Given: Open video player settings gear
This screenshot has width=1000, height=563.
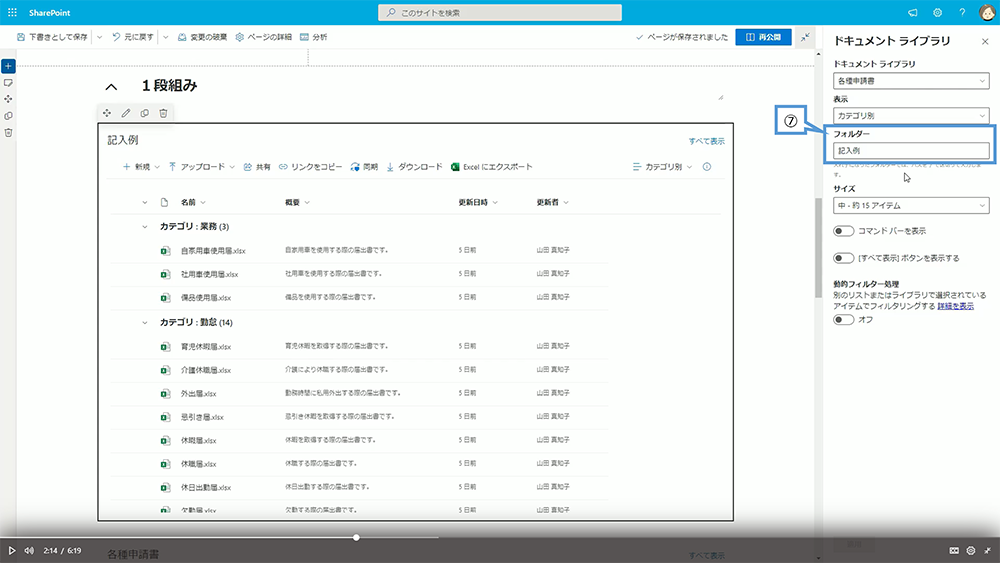Looking at the screenshot, I should pos(971,550).
